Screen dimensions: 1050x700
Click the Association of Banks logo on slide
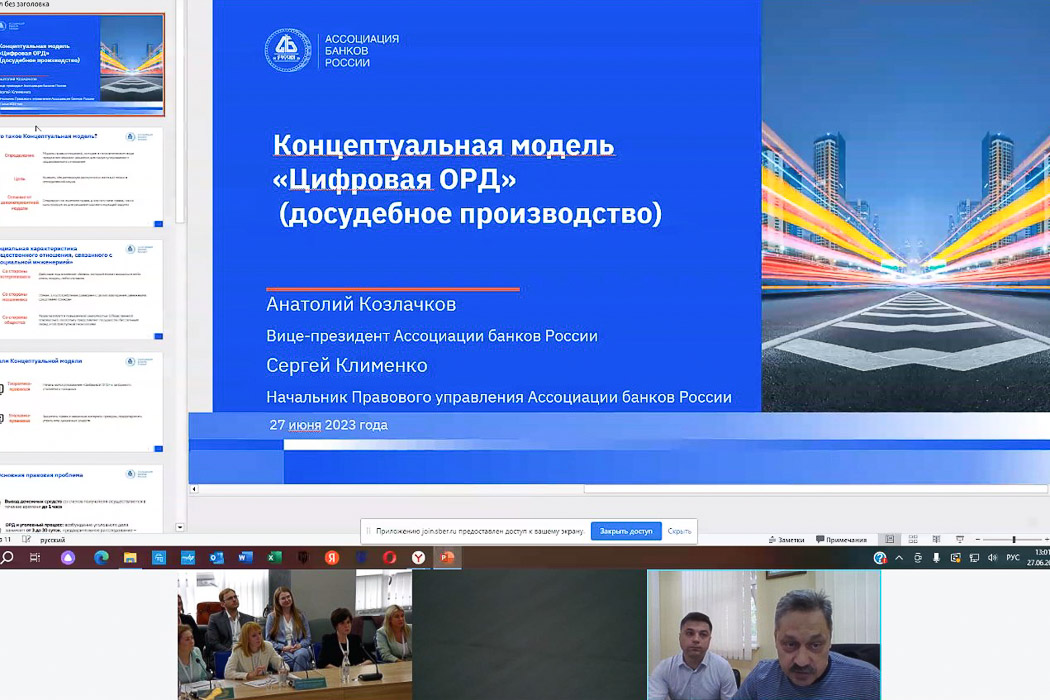(331, 50)
